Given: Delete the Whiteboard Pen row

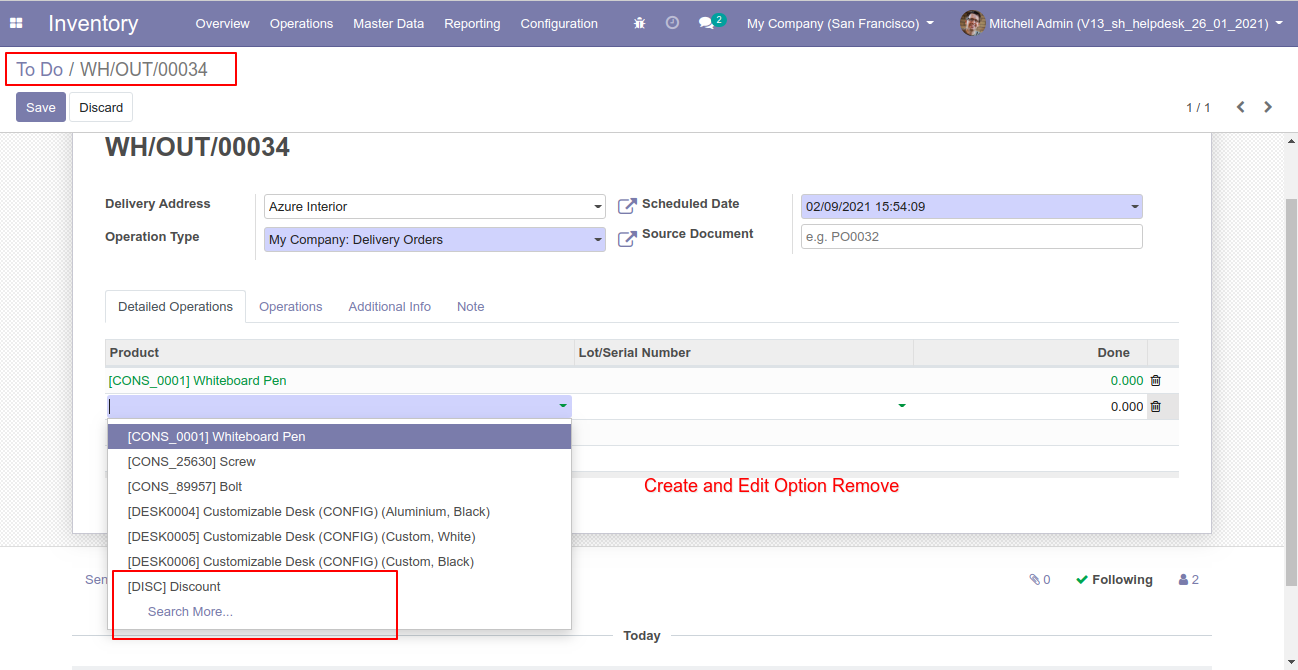Looking at the screenshot, I should pos(1156,381).
